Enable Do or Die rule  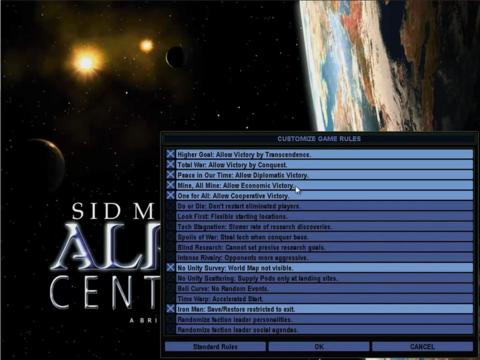pos(319,206)
